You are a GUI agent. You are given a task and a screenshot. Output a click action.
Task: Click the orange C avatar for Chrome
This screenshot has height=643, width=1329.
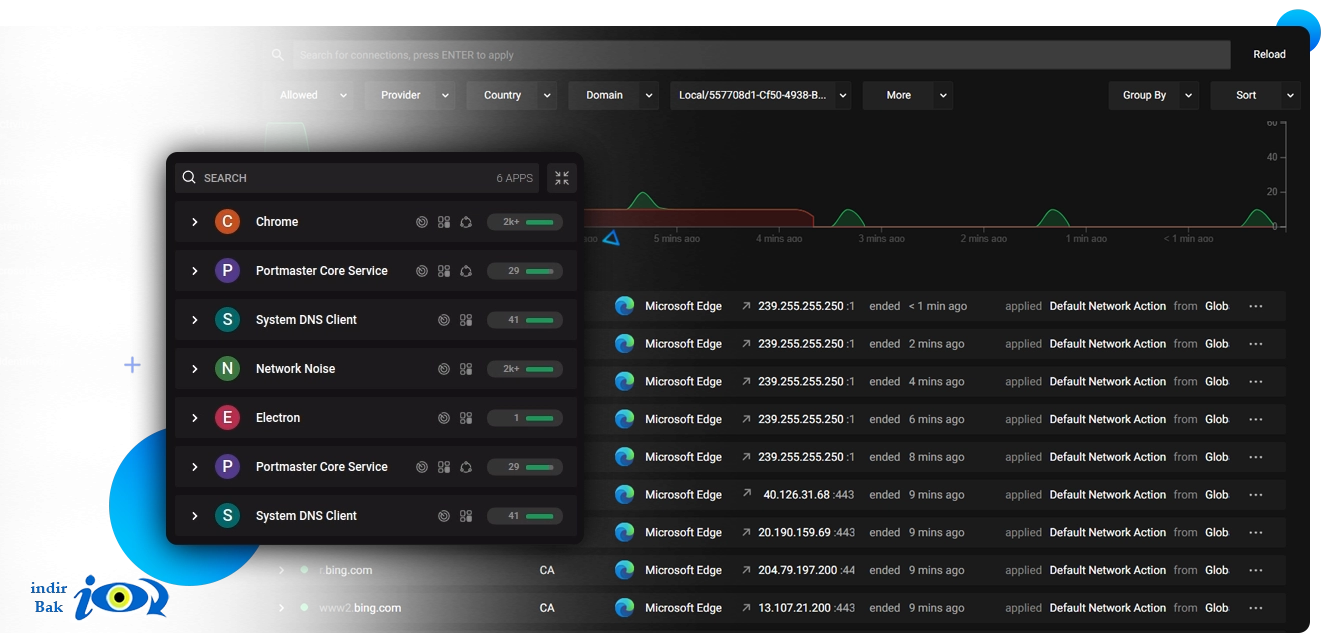227,222
